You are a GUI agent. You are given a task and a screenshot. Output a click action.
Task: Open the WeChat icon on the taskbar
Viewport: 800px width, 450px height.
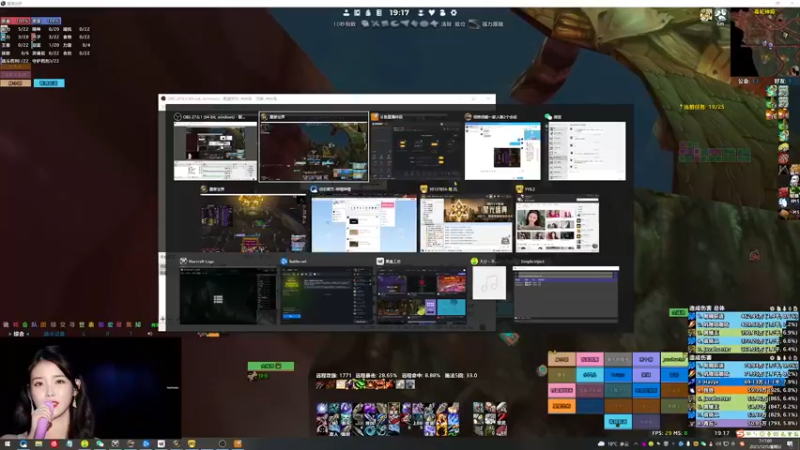tap(100, 444)
